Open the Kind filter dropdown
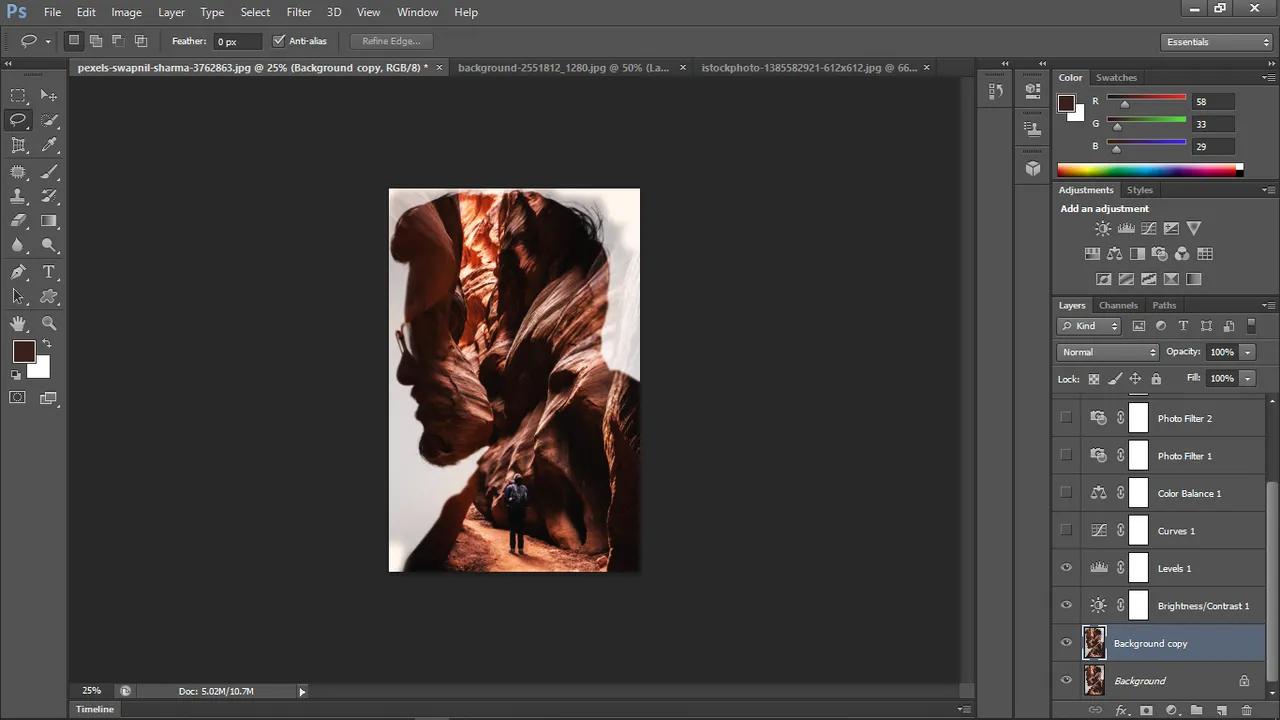 (x=1089, y=326)
